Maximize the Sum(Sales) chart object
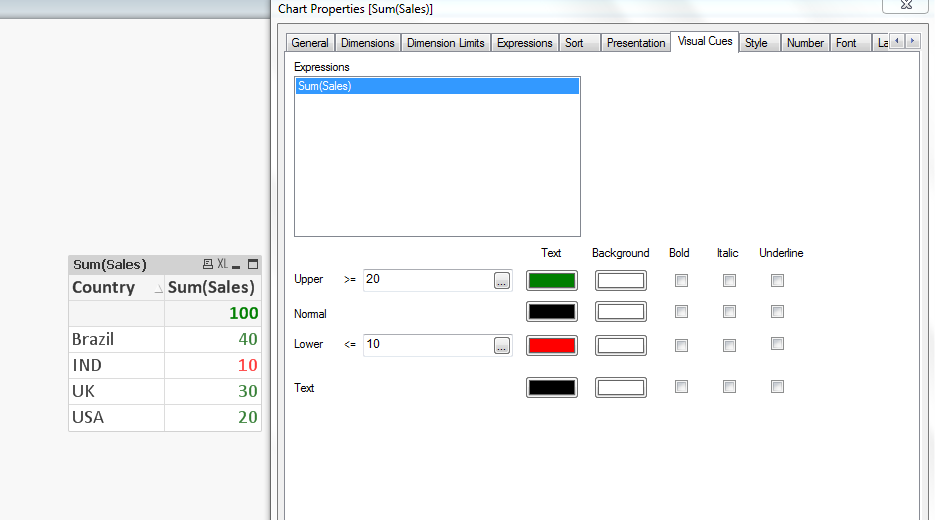Image resolution: width=935 pixels, height=520 pixels. [253, 264]
